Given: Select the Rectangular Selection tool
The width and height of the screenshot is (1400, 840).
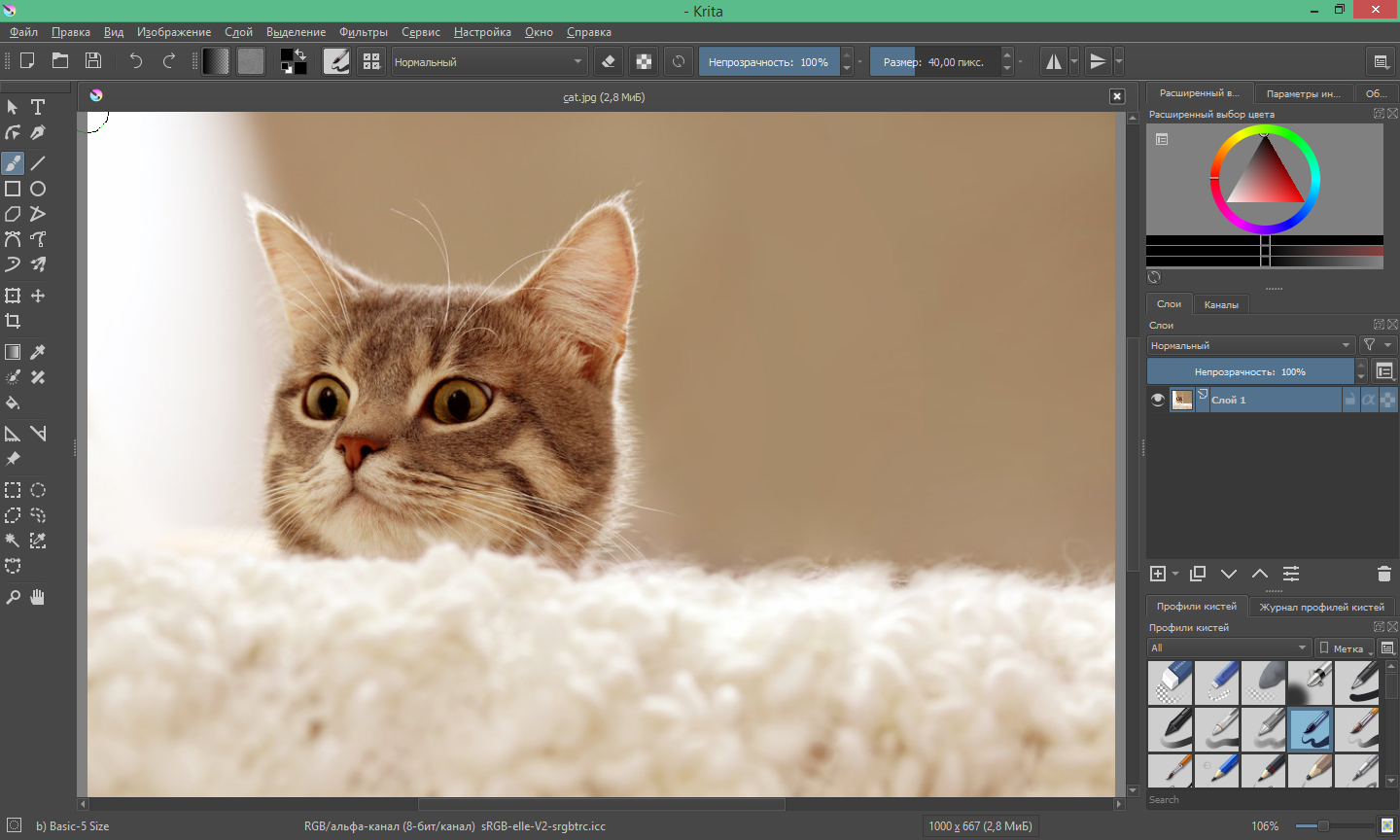Looking at the screenshot, I should click(13, 490).
